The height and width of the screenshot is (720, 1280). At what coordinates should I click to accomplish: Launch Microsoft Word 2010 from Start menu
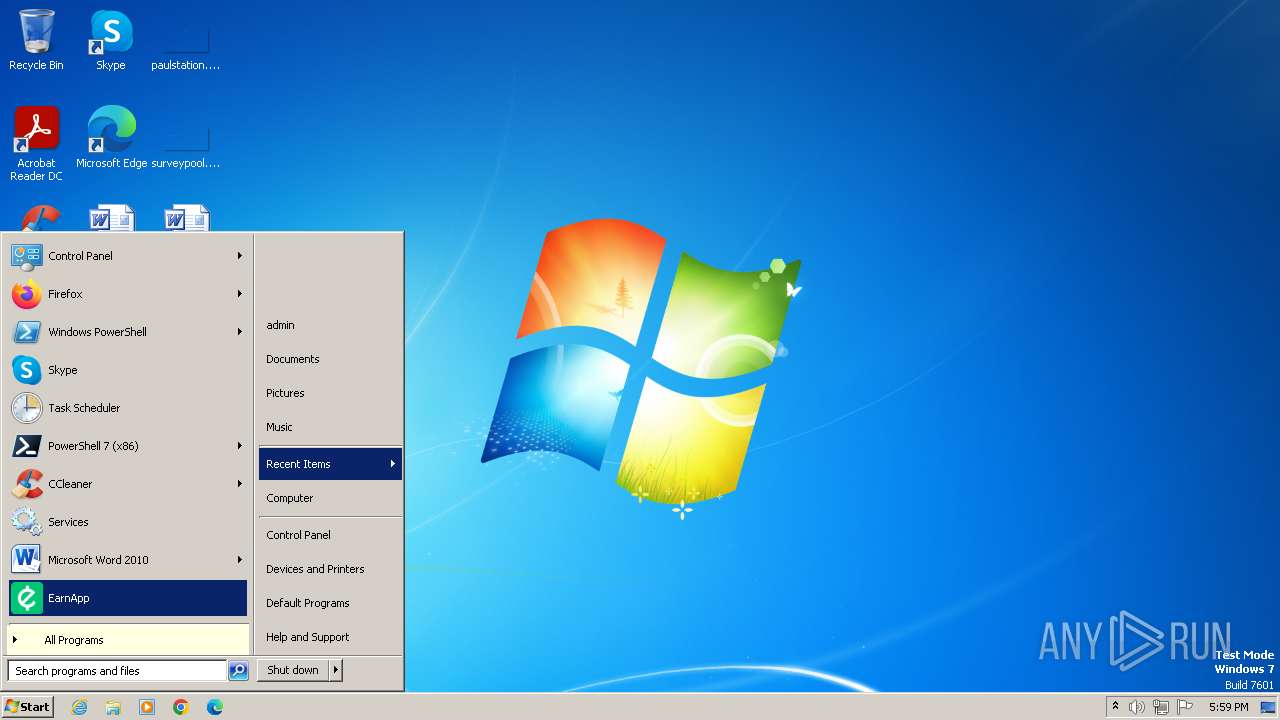[127, 560]
